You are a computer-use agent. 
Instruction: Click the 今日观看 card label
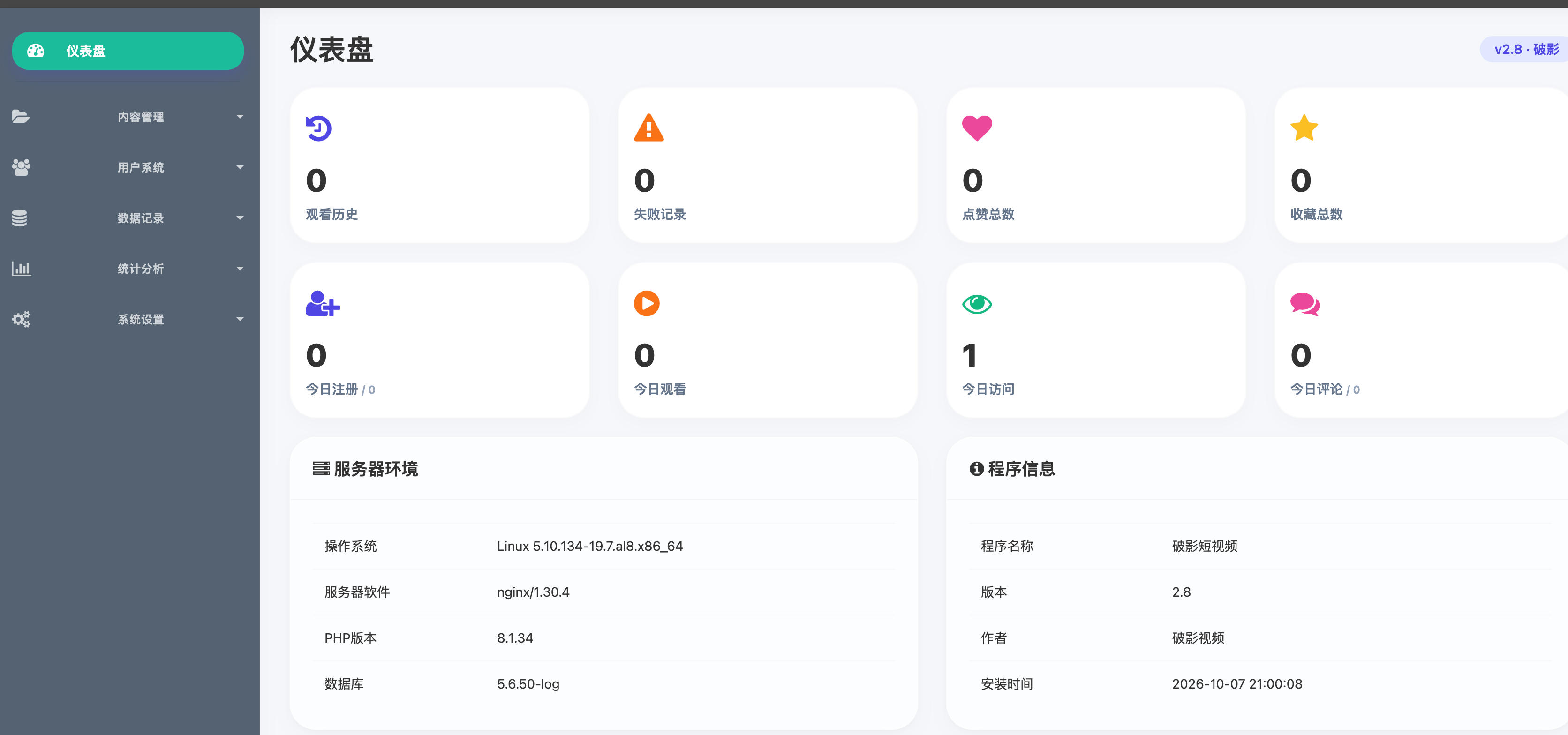(660, 389)
